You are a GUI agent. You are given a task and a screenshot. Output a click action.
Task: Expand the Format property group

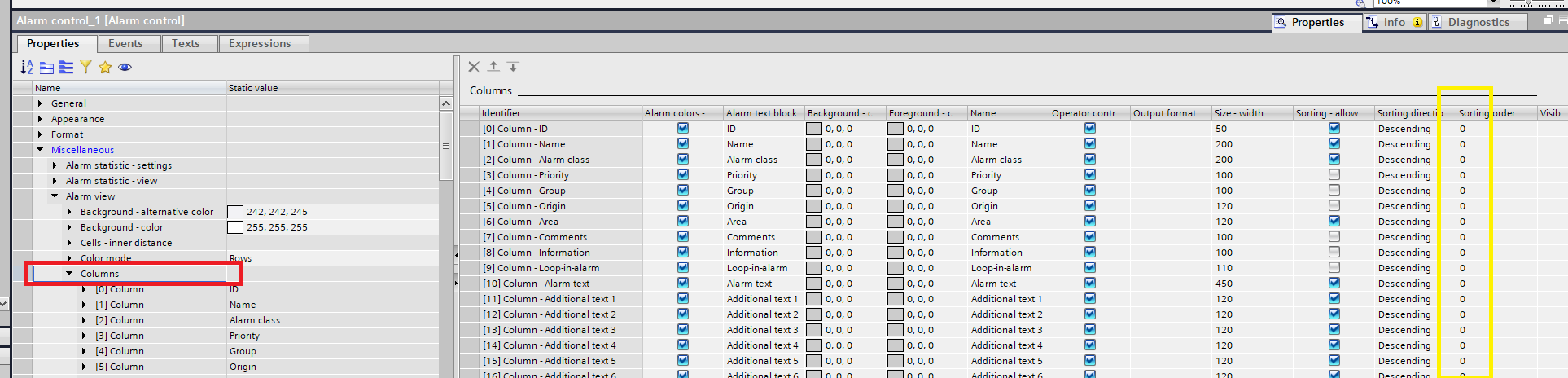40,134
